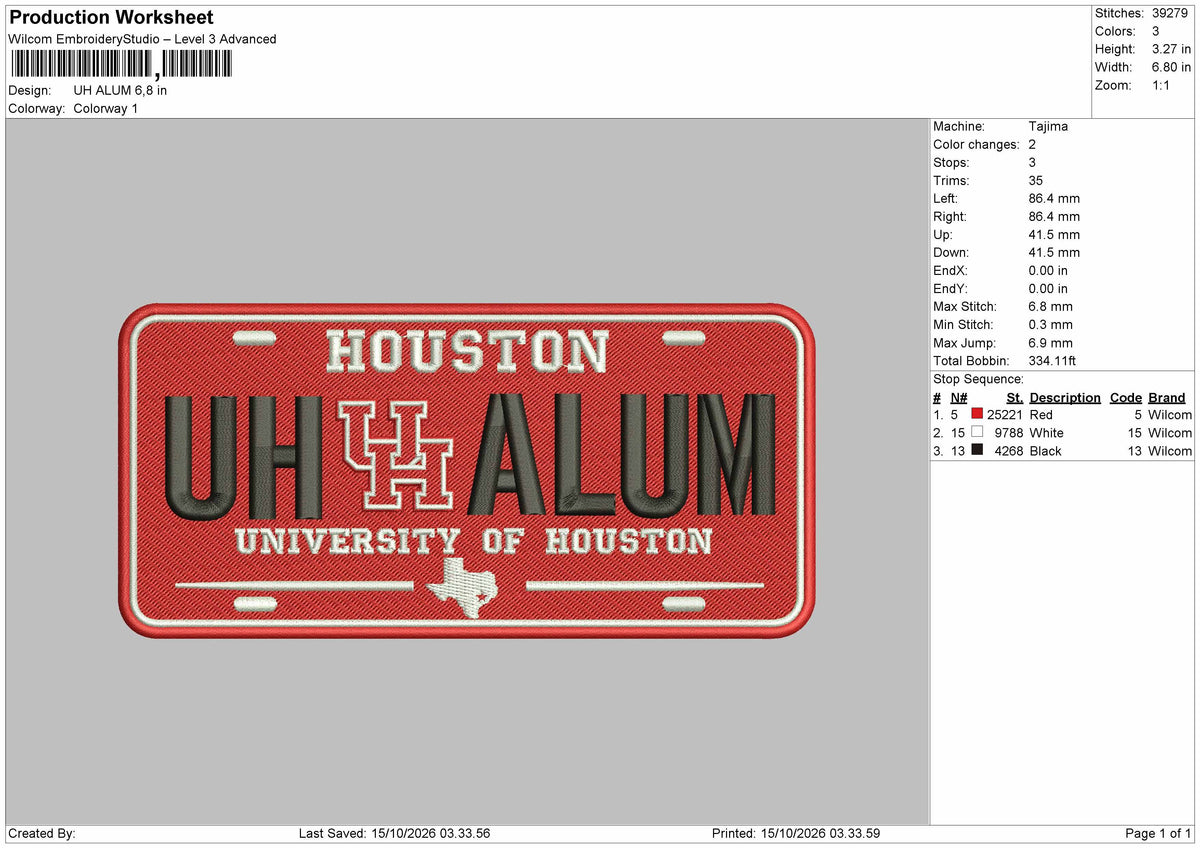Click the barcode under the worksheet title
The width and height of the screenshot is (1200, 848).
coord(120,65)
